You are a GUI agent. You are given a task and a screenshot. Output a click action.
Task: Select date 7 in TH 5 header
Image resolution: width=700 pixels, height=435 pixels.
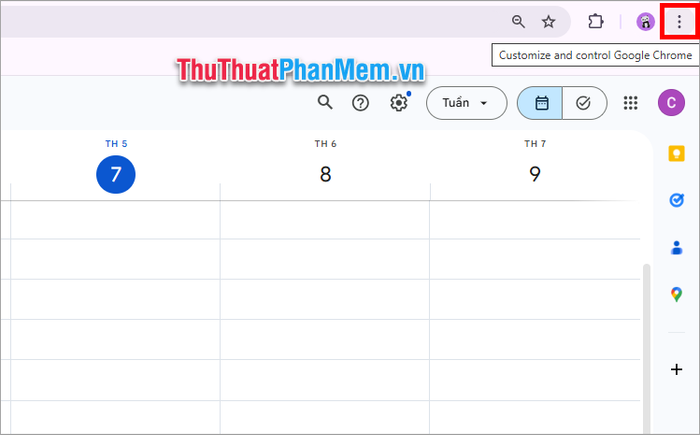tap(116, 174)
